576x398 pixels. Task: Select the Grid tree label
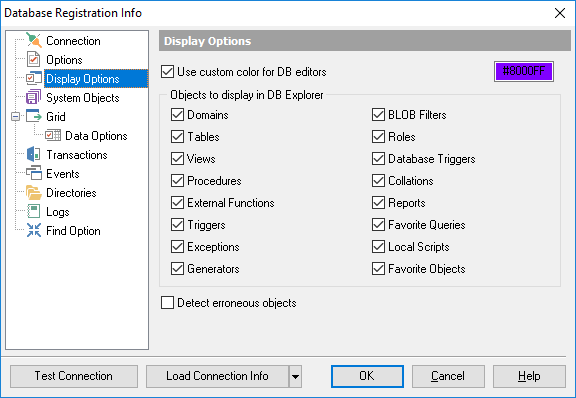[56, 117]
